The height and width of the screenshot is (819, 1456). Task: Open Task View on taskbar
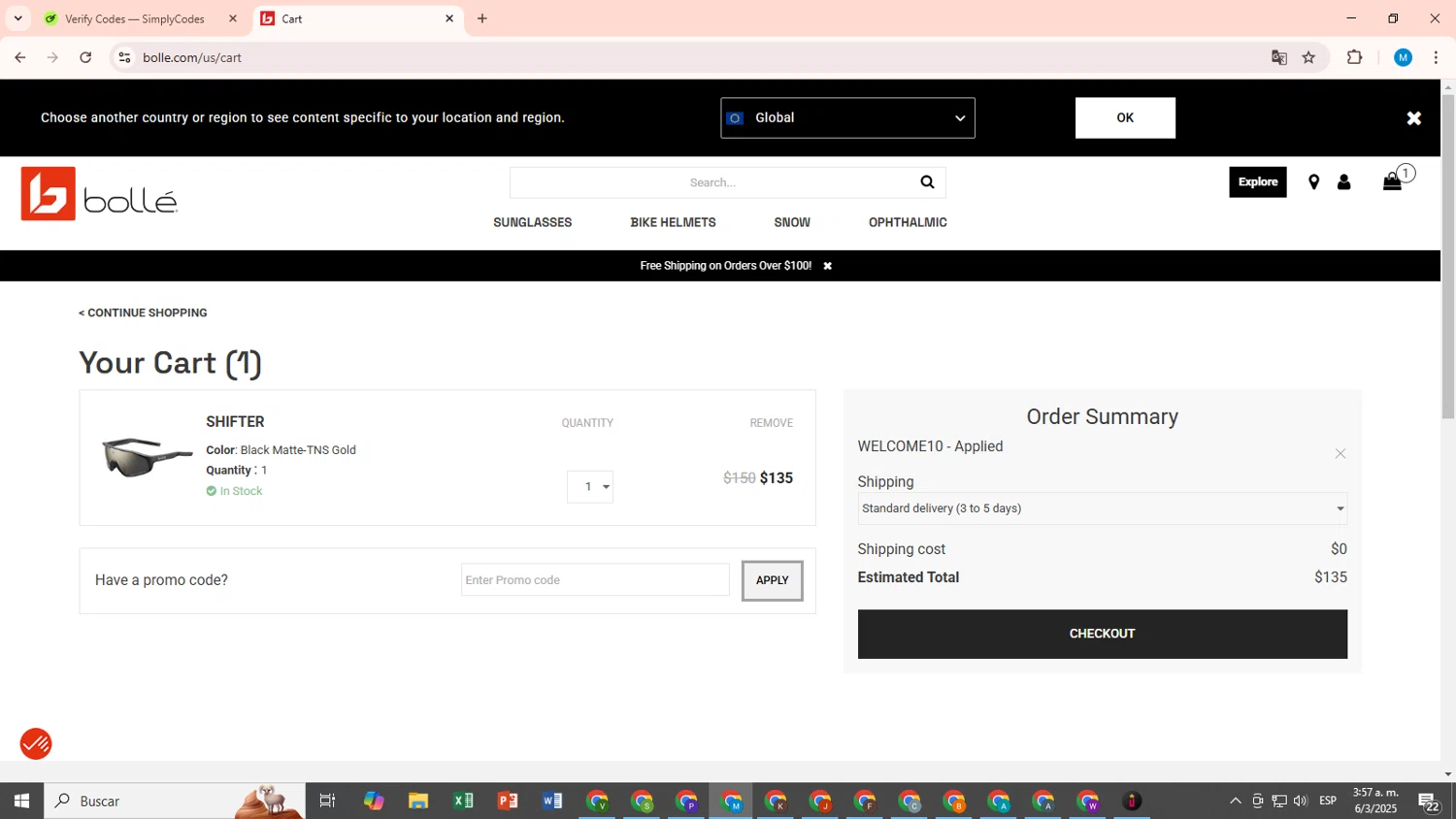tap(327, 801)
